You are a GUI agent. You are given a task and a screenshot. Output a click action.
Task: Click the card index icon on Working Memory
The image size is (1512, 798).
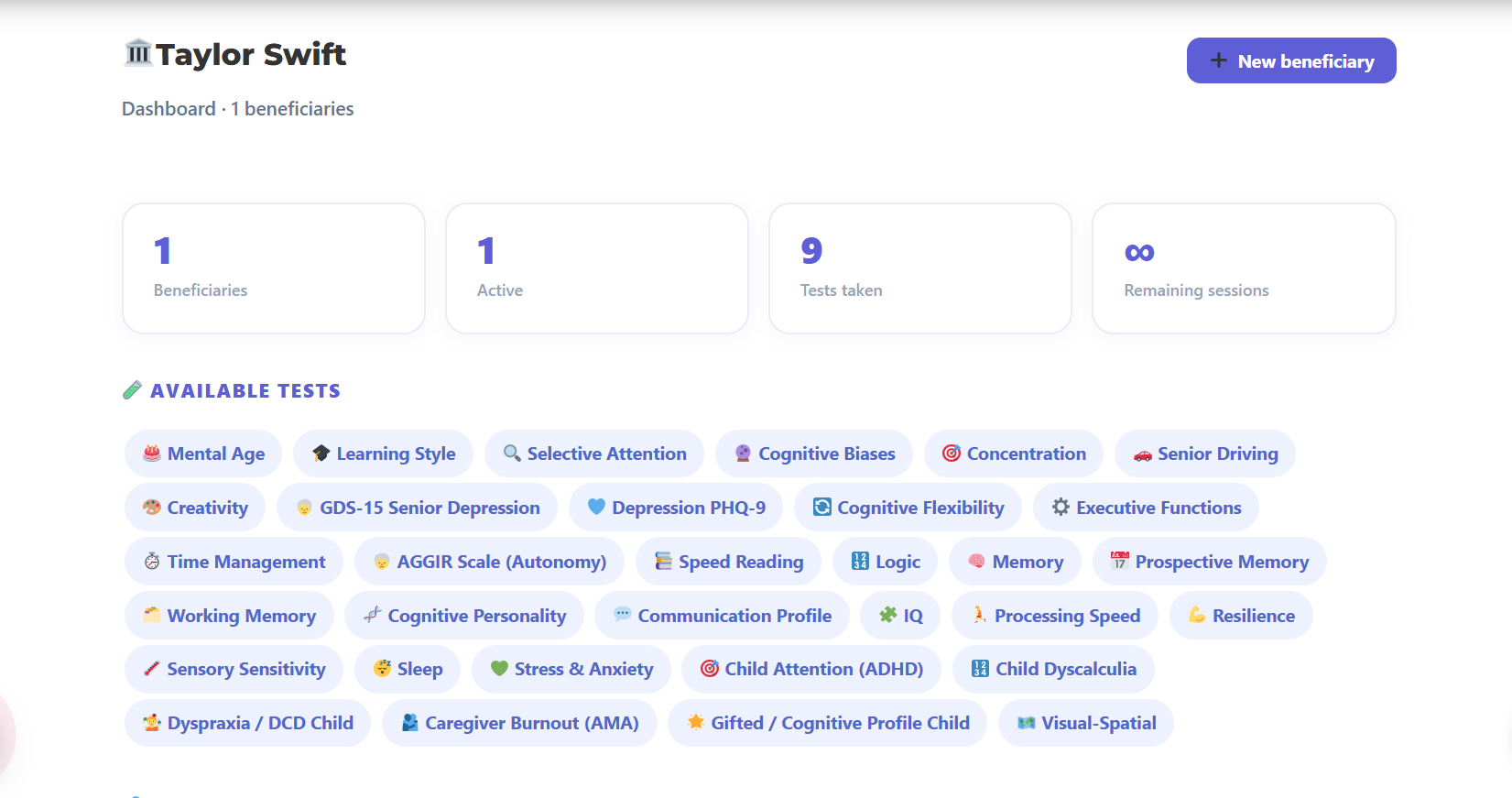(x=152, y=615)
